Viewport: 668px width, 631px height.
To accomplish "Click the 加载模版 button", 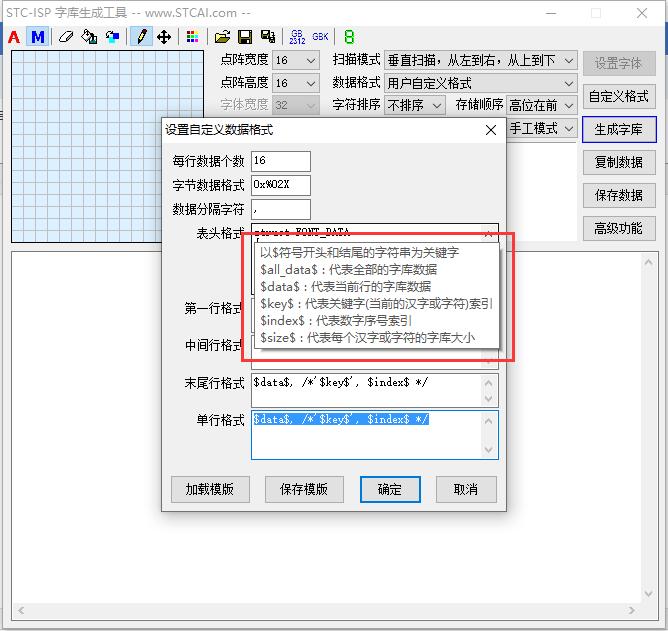I will (210, 490).
